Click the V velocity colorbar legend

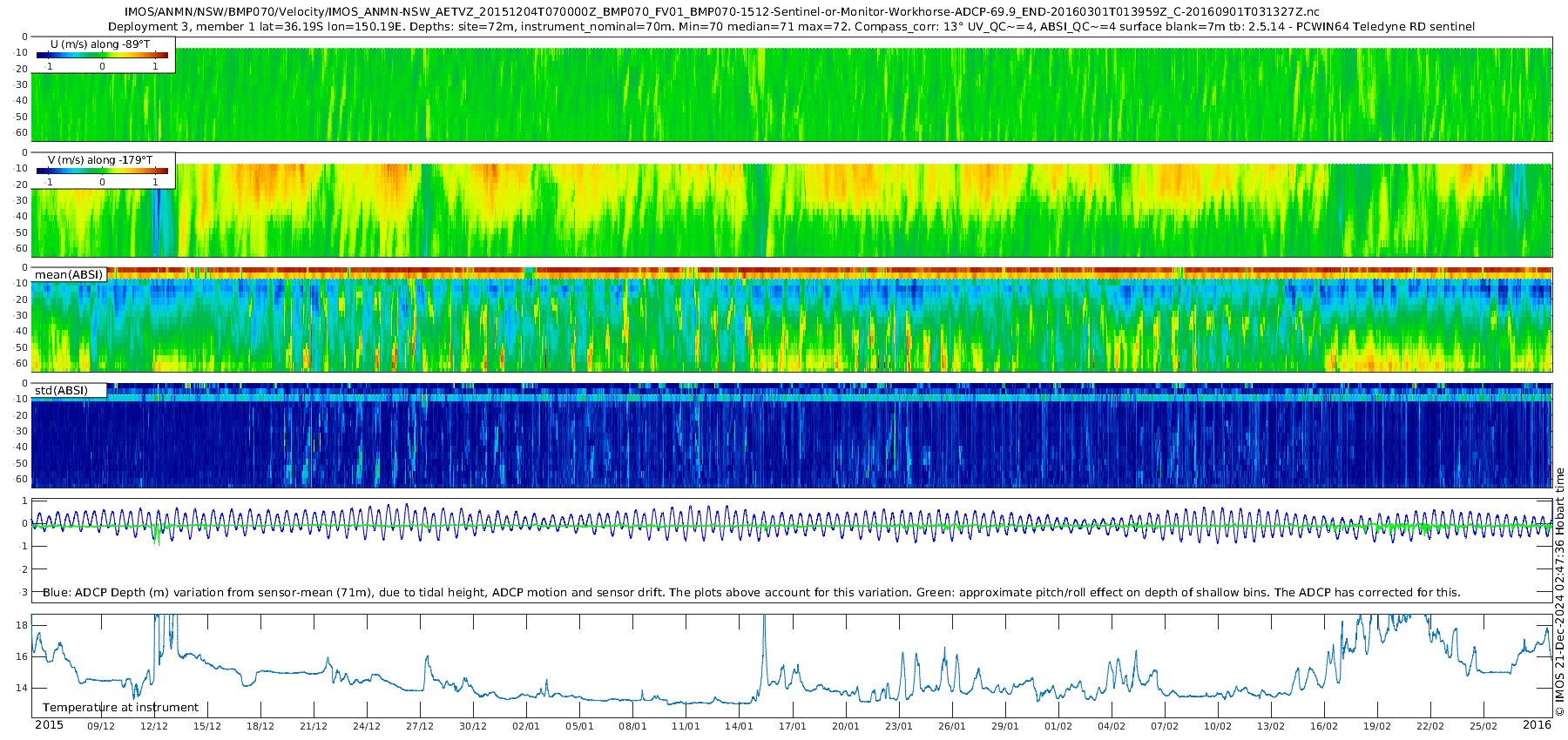103,171
